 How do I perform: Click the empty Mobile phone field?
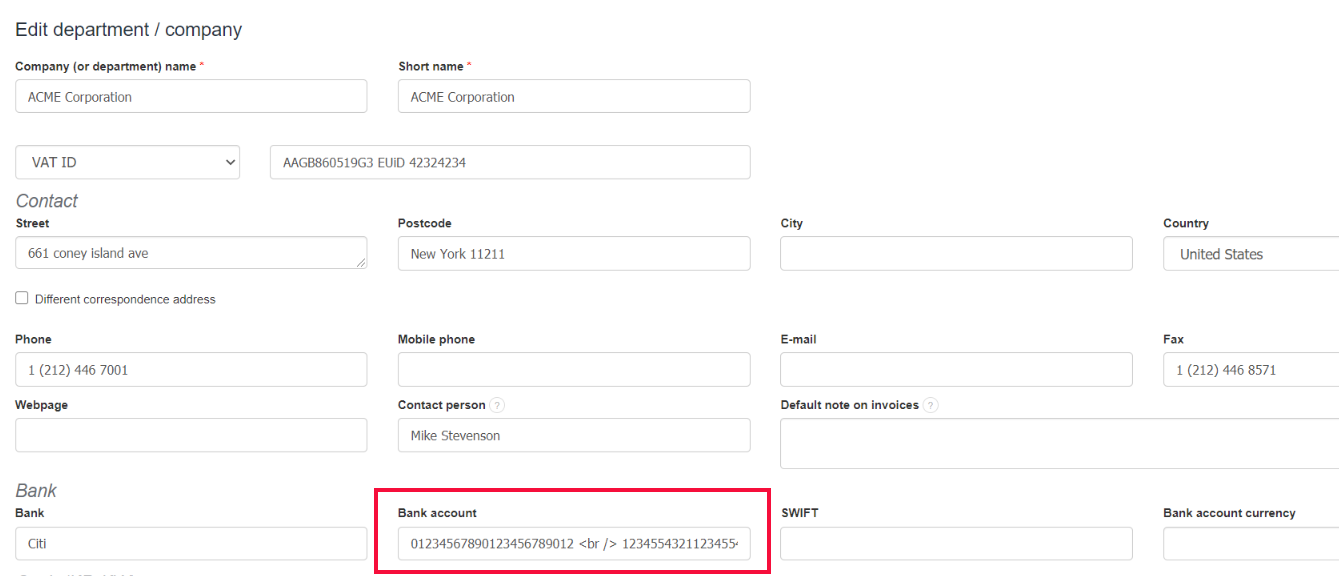click(574, 370)
